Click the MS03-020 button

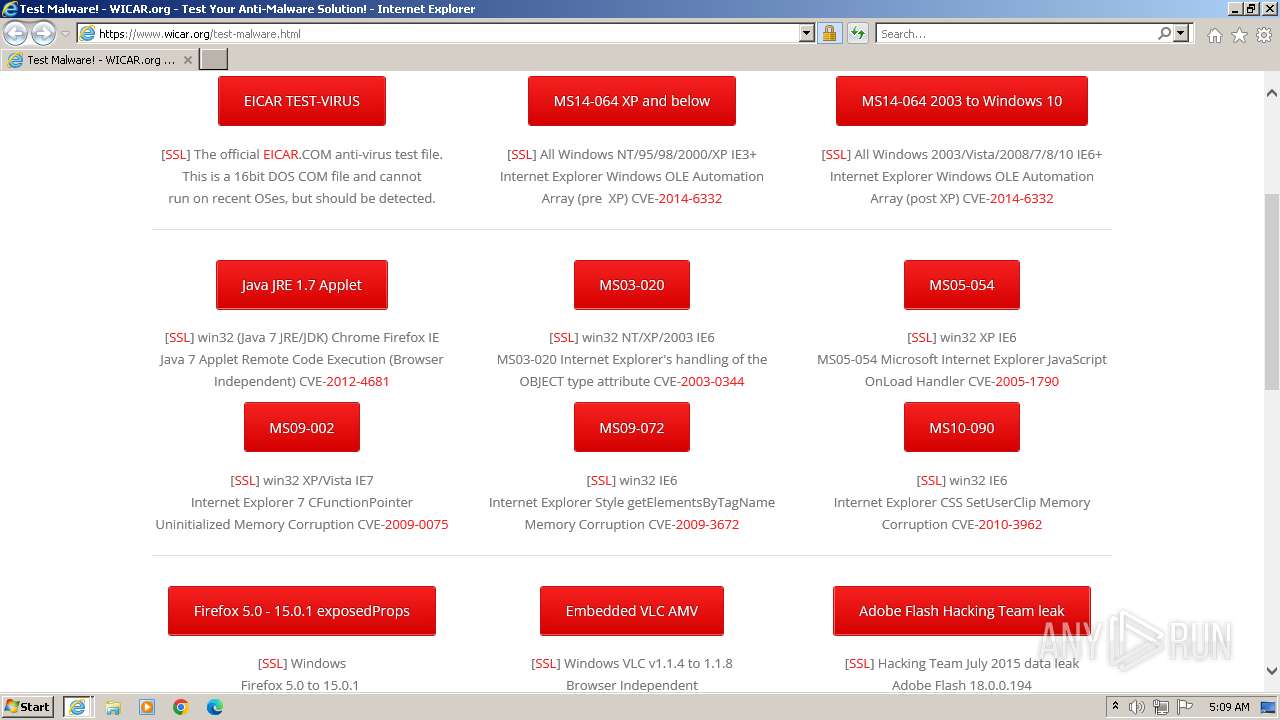click(632, 285)
